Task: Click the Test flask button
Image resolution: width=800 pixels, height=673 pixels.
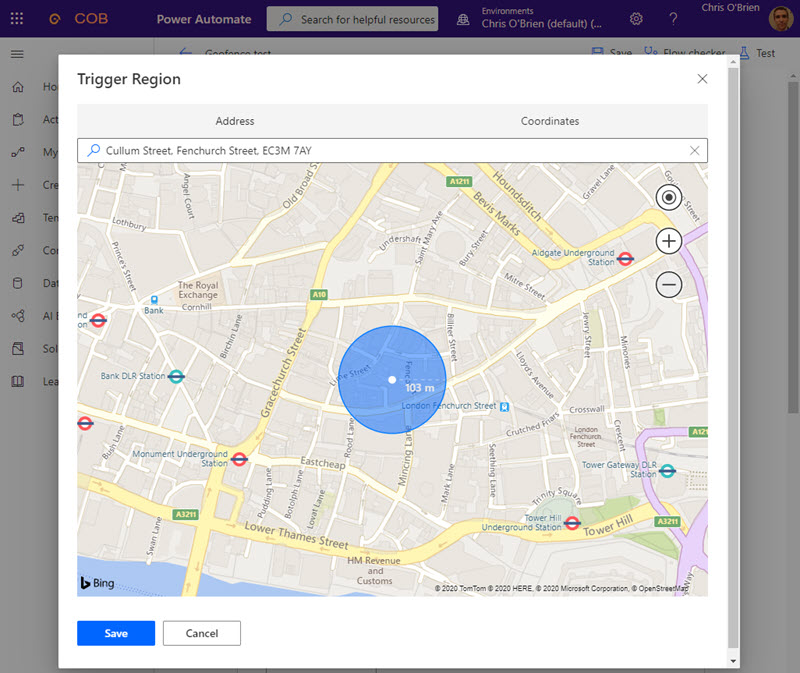Action: pyautogui.click(x=758, y=53)
